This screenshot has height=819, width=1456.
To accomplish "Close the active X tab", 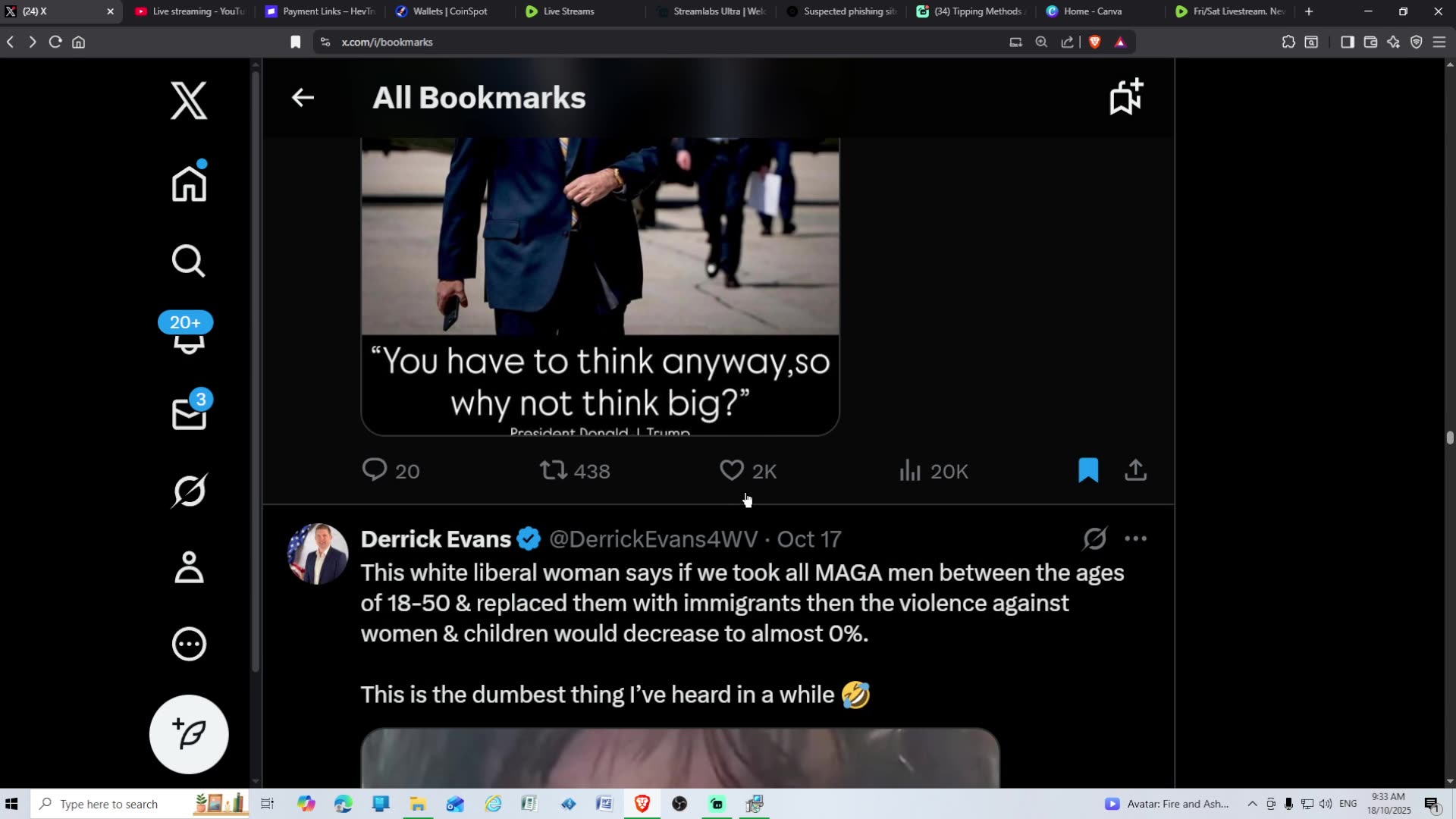I will click(x=110, y=11).
